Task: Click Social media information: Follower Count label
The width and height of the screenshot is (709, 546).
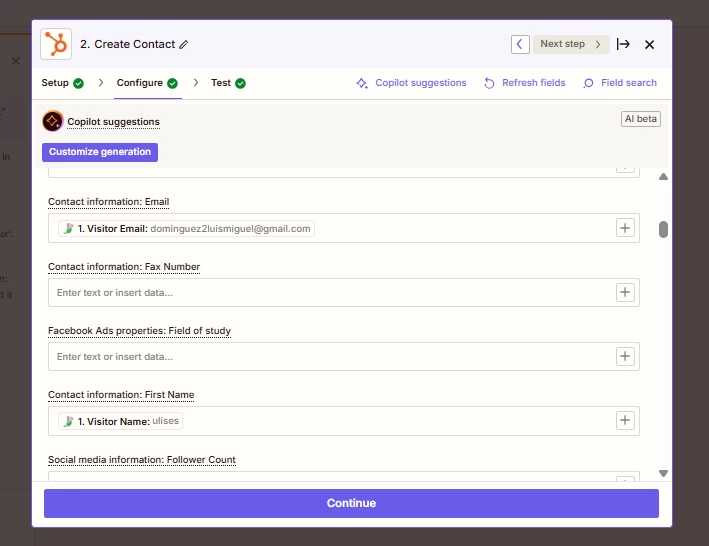Action: pyautogui.click(x=142, y=460)
